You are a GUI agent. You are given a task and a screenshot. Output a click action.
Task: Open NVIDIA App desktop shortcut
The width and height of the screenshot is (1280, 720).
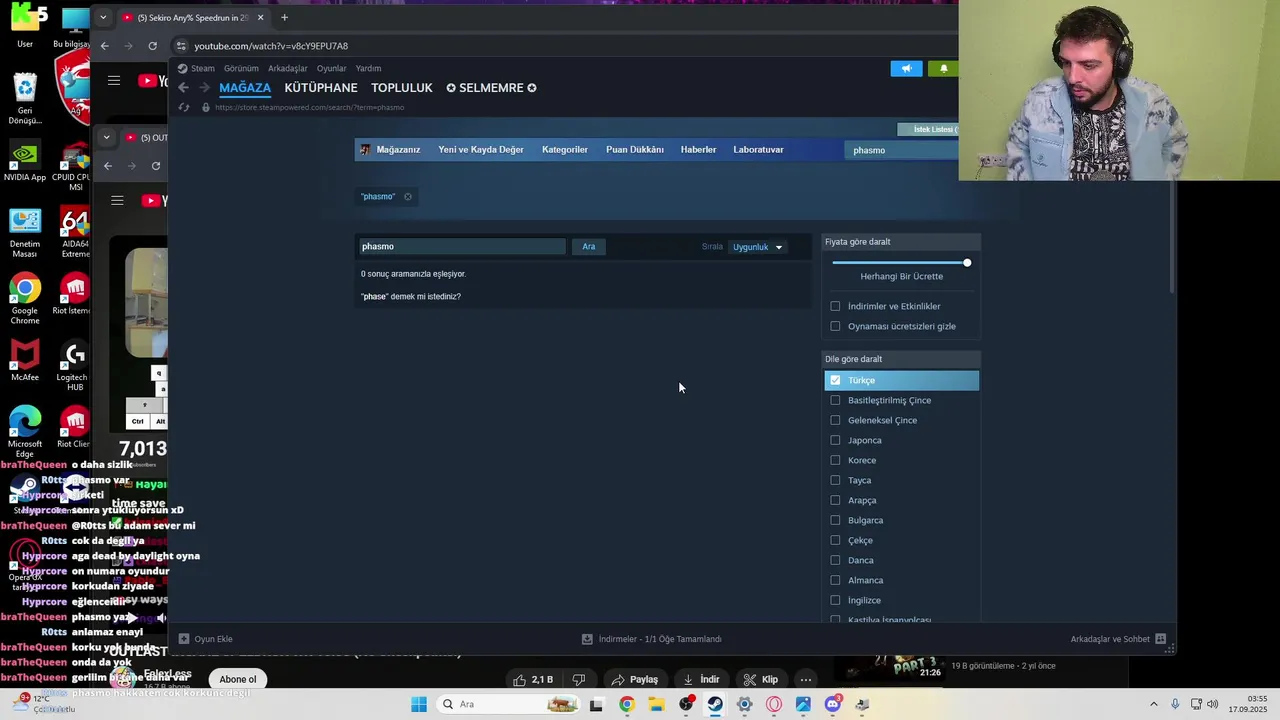(x=25, y=162)
